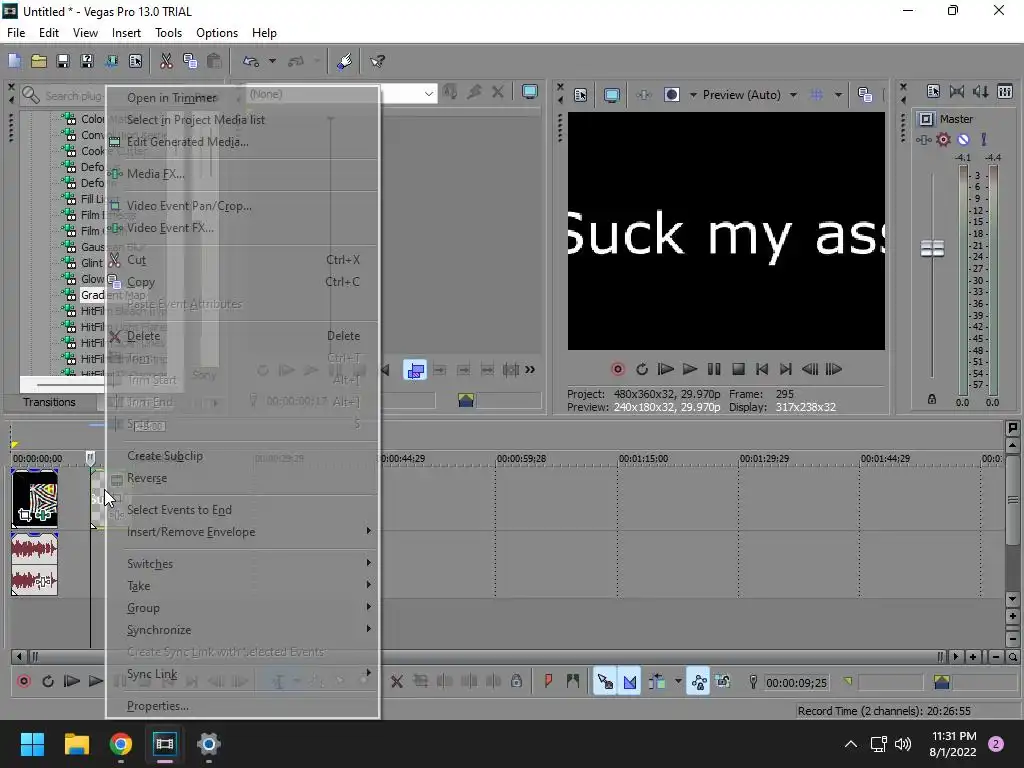The height and width of the screenshot is (768, 1024).
Task: Click preview Go to Start button
Action: point(761,370)
